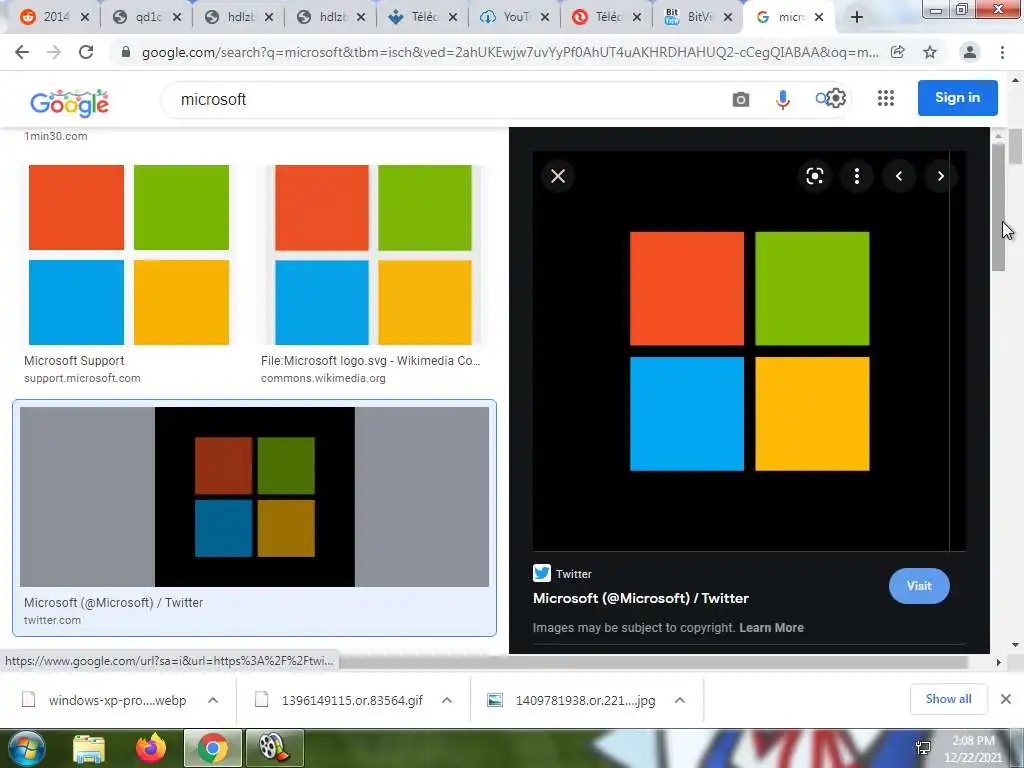Start voice search with the microphone icon
This screenshot has height=768, width=1024.
point(782,99)
